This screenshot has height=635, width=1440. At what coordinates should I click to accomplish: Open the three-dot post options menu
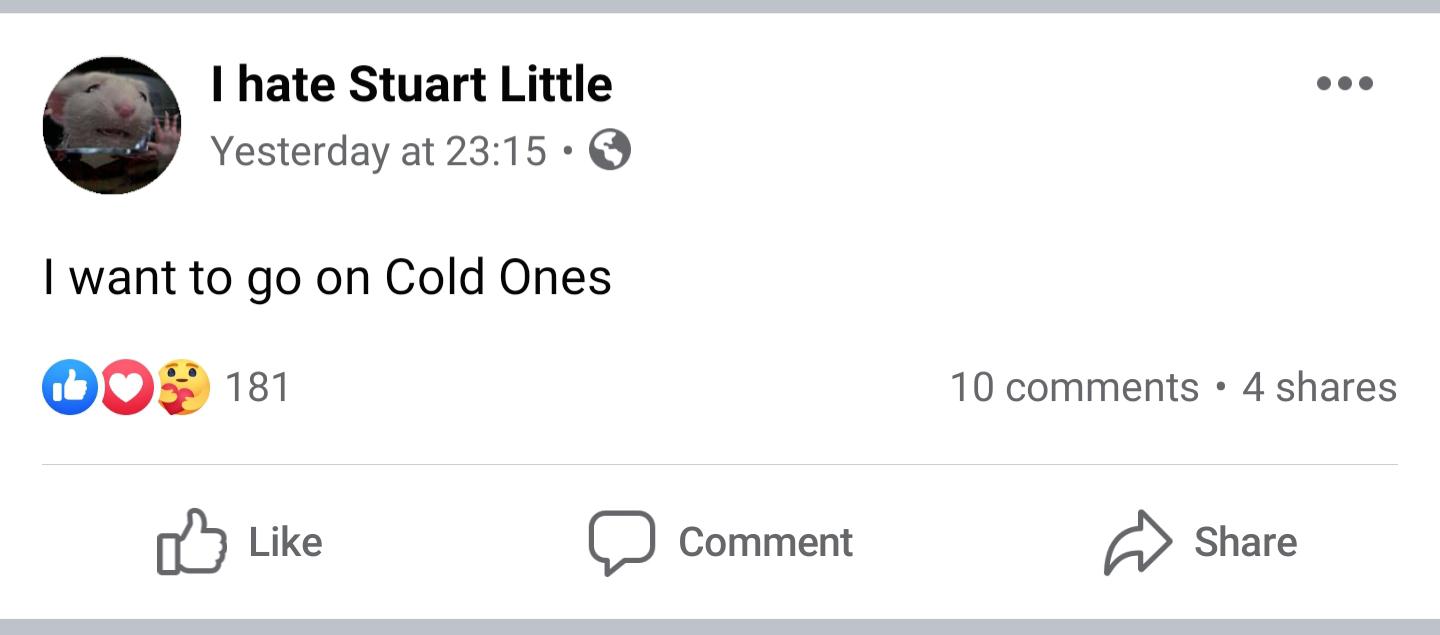tap(1345, 84)
